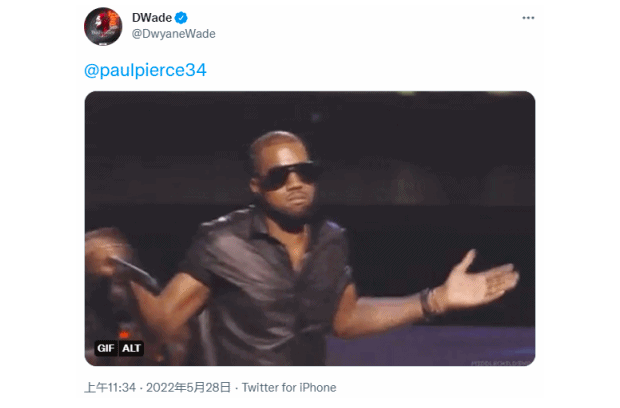
Task: Click the GIF badge on the media
Action: 106,348
